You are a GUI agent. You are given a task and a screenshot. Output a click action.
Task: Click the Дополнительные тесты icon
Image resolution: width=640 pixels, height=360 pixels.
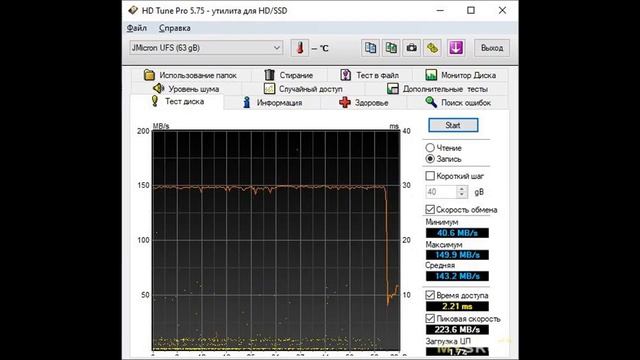tap(393, 89)
